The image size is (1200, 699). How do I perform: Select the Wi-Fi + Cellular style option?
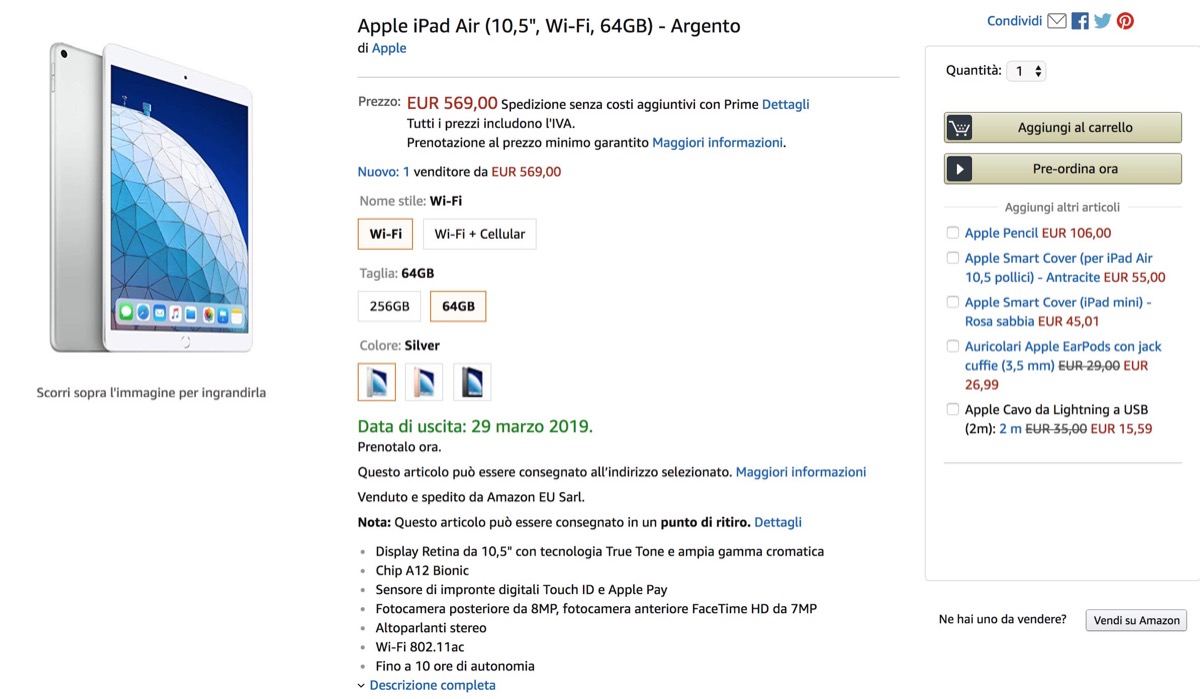(479, 234)
